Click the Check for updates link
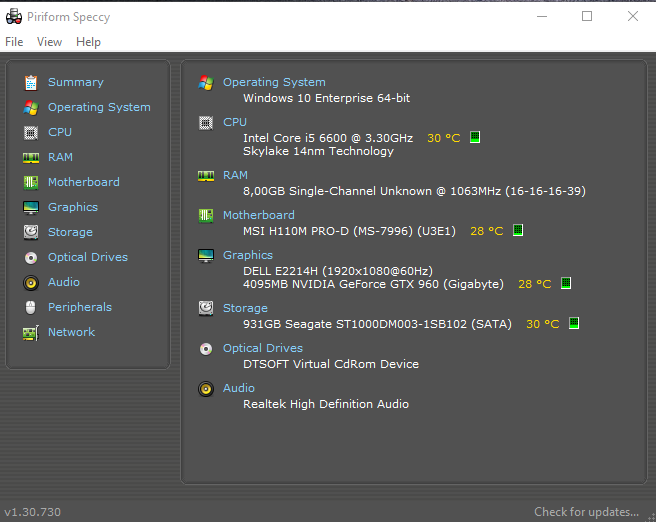 [586, 512]
